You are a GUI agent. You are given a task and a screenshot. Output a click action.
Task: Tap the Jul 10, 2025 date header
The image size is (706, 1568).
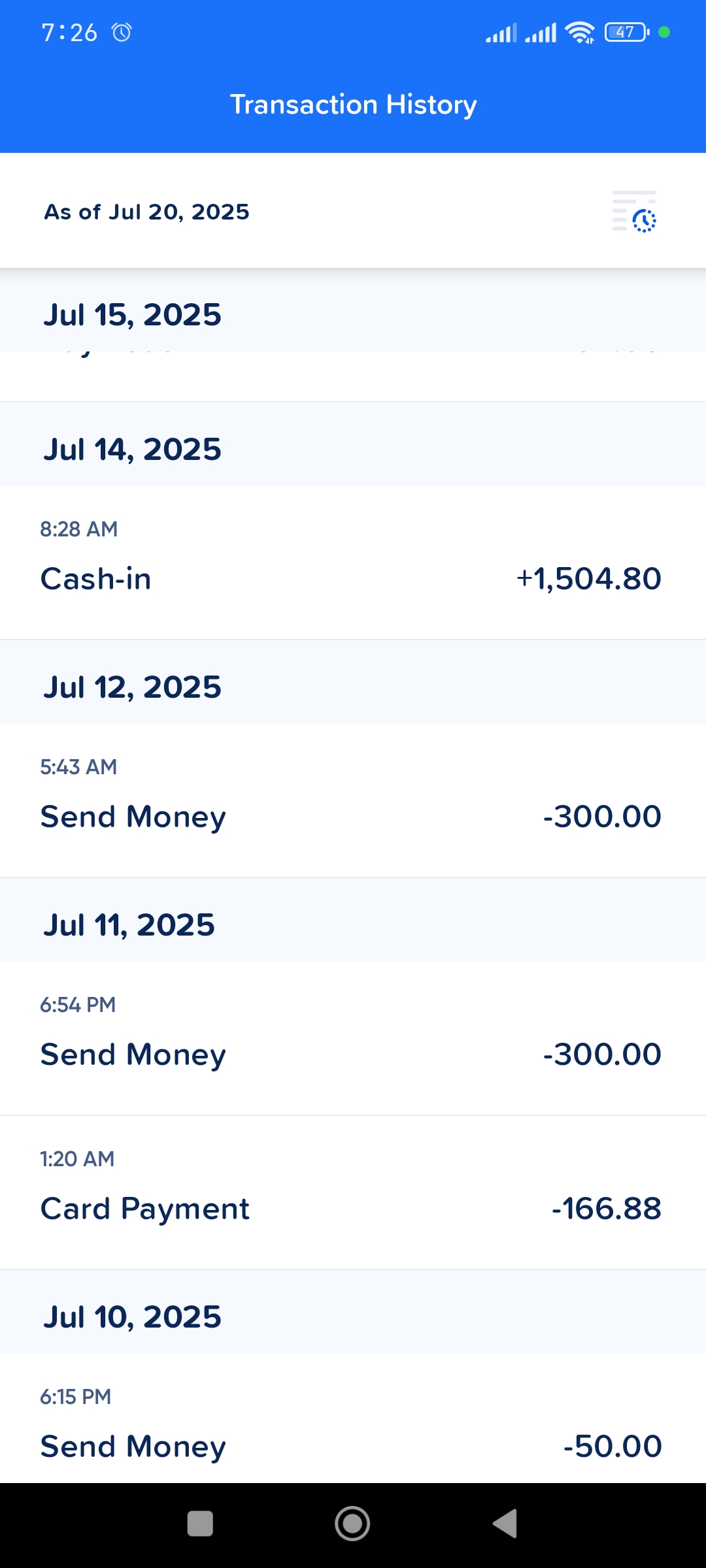[x=133, y=1317]
